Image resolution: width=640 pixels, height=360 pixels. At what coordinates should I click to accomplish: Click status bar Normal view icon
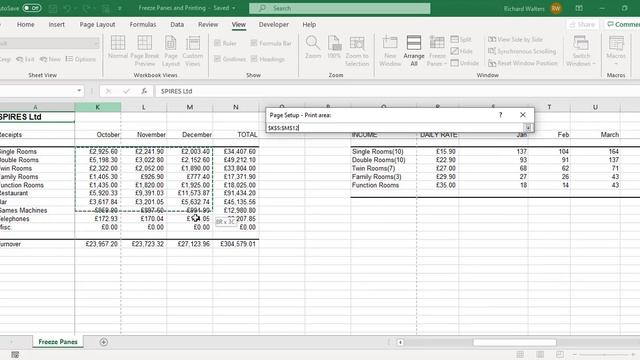coord(520,354)
